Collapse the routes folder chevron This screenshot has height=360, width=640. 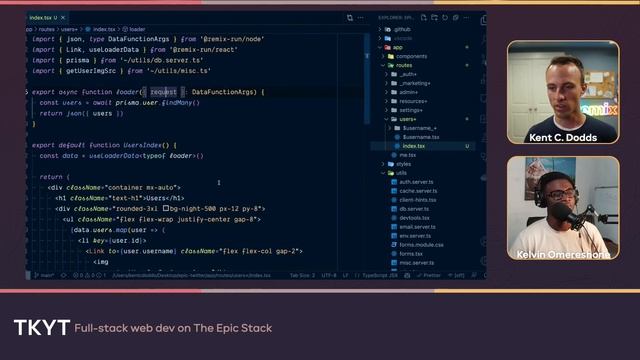coord(383,65)
